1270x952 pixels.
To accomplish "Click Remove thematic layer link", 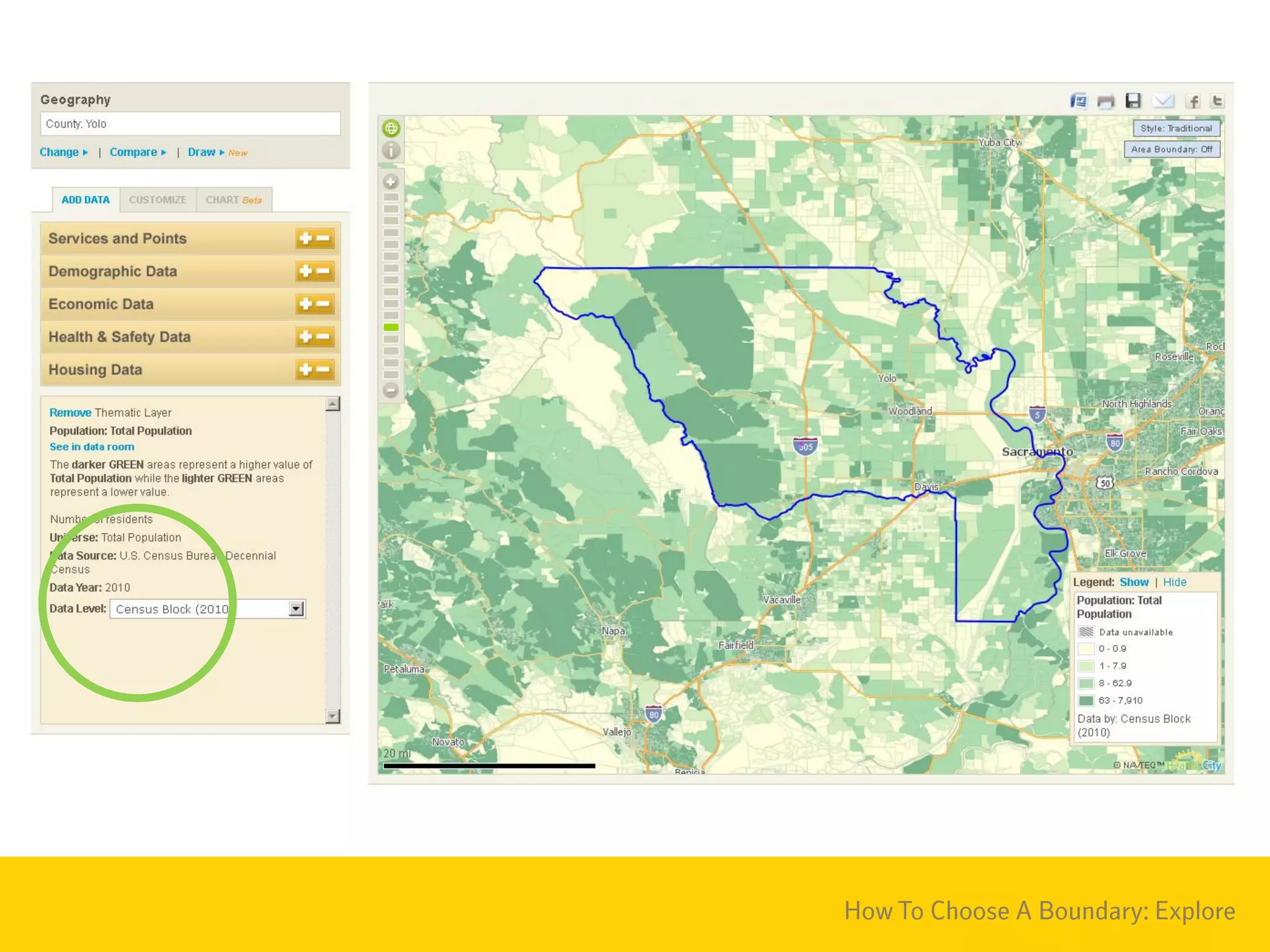I will click(70, 413).
